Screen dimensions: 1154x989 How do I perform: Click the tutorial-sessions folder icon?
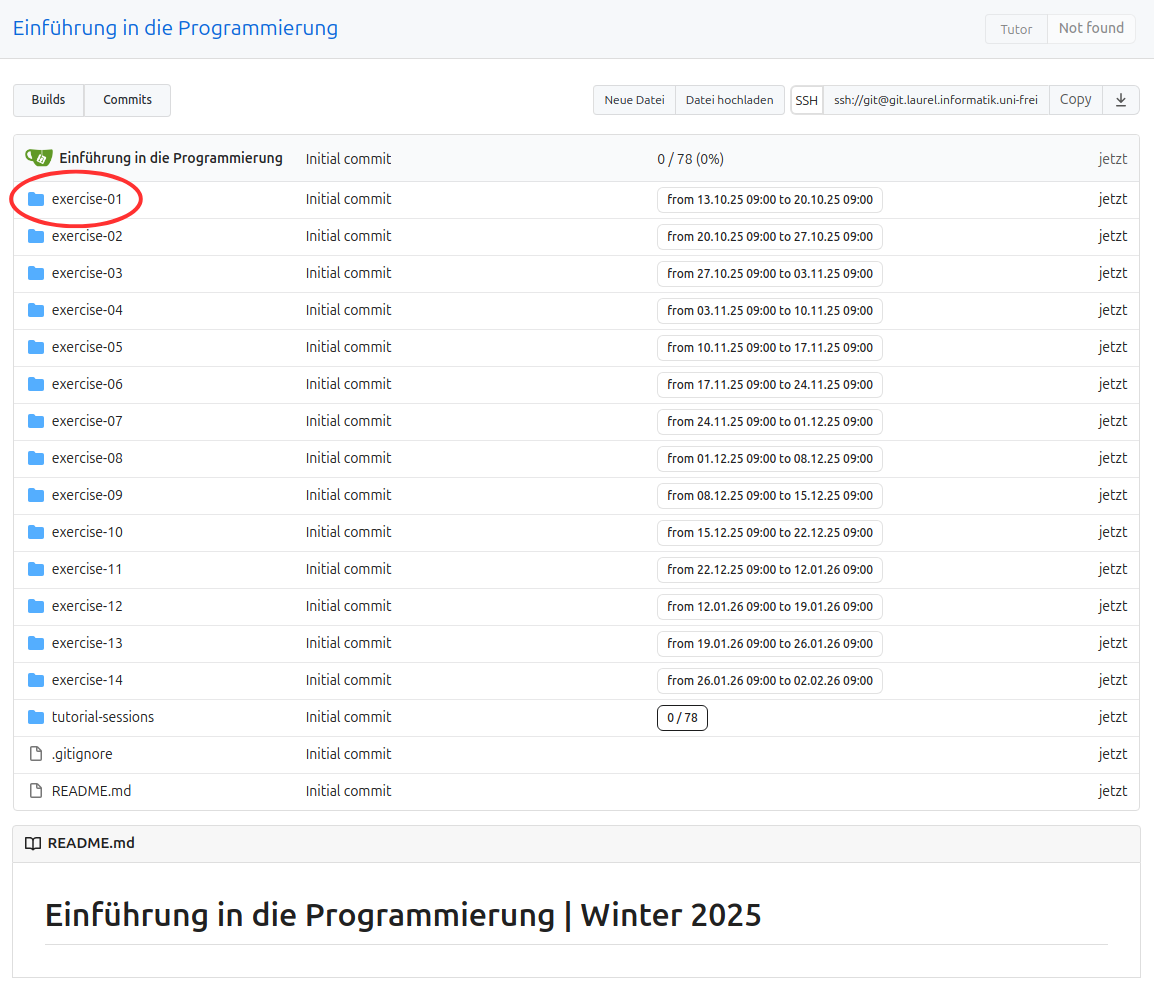click(36, 717)
